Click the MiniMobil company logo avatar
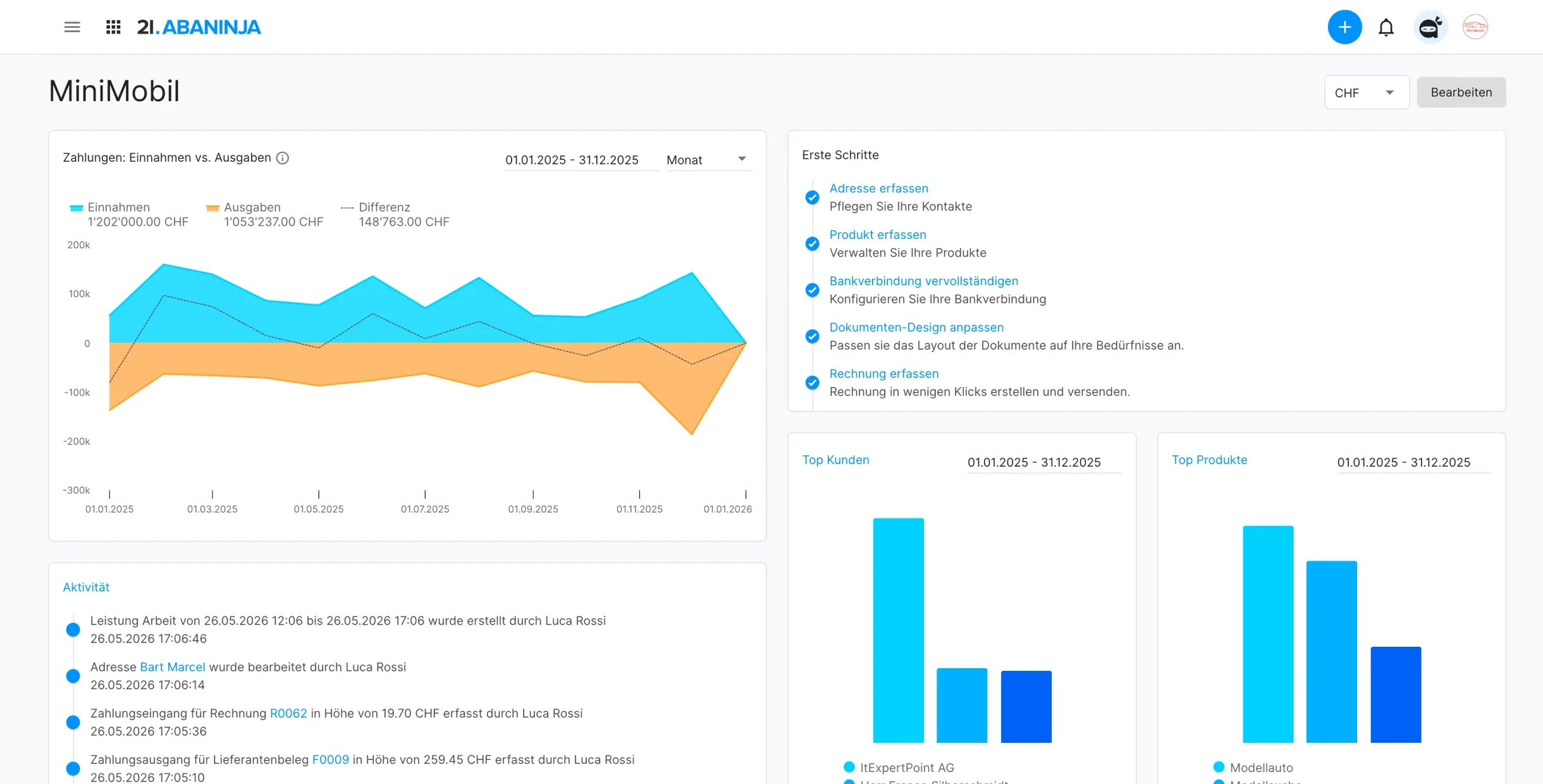 click(x=1475, y=27)
